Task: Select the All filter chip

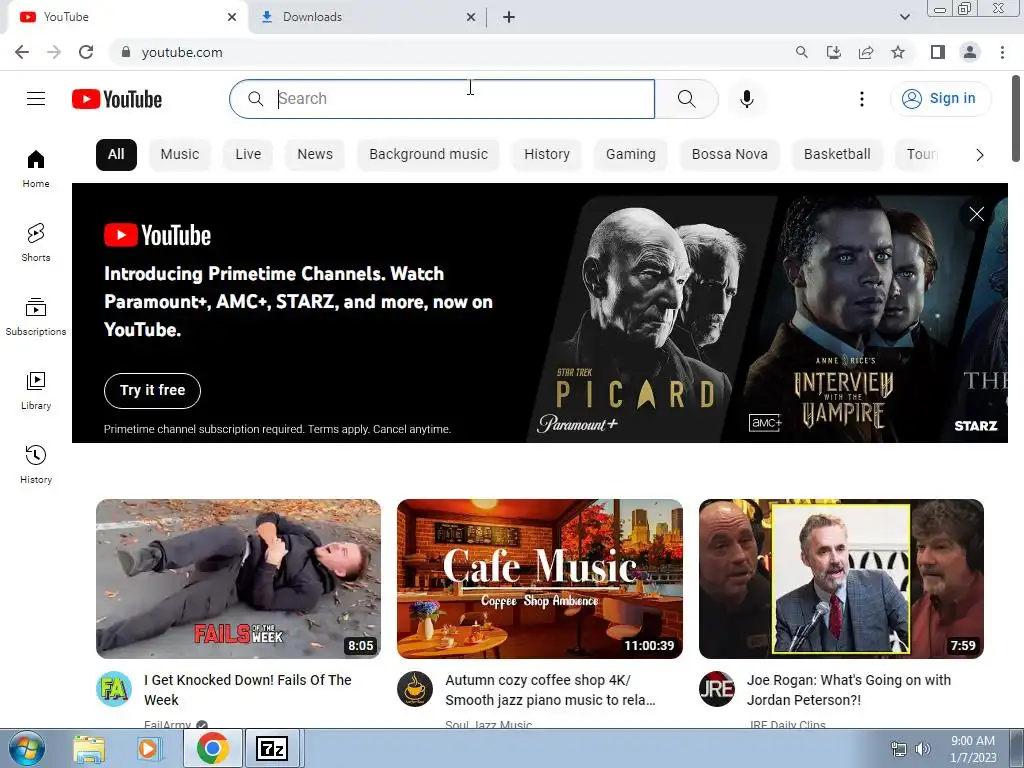Action: (116, 155)
